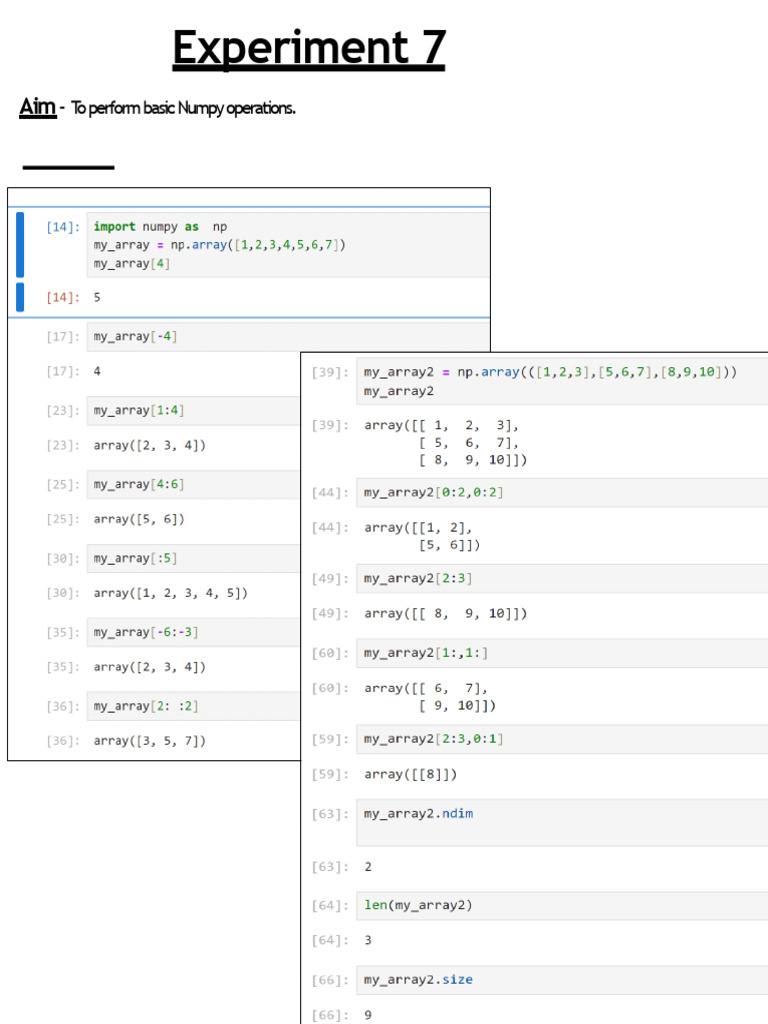Click into the my_array2.ndim code cell
Viewport: 768px width, 1024px height.
click(562, 823)
